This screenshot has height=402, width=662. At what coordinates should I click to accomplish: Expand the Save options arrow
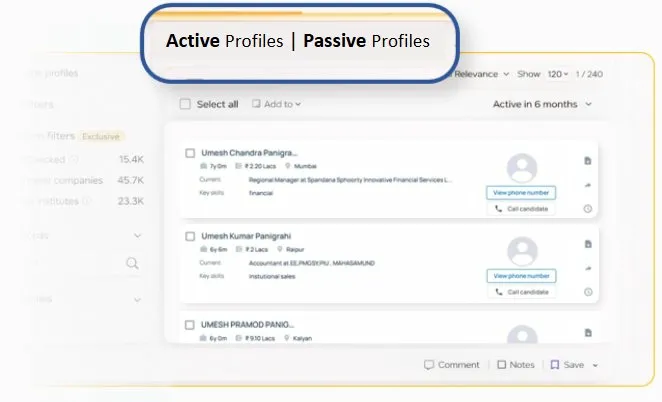[595, 365]
